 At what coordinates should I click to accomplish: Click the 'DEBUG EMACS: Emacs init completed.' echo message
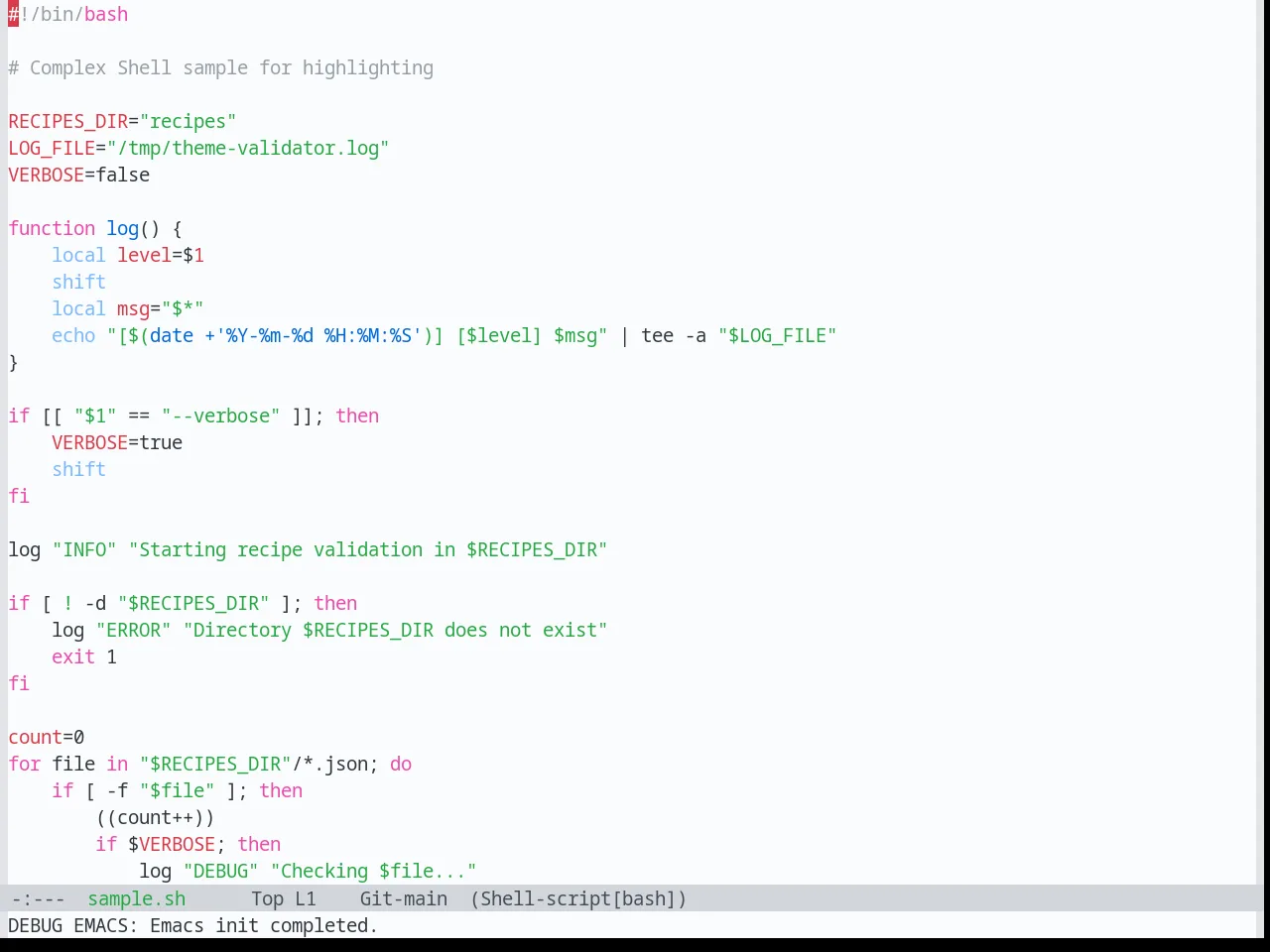tap(192, 925)
